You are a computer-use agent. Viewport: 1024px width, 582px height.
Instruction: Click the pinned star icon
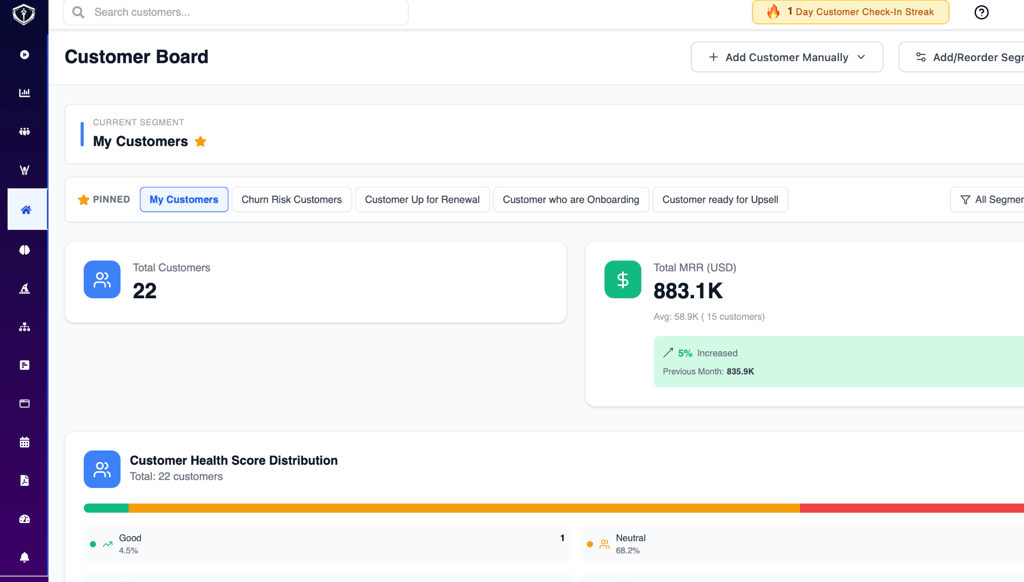point(84,200)
